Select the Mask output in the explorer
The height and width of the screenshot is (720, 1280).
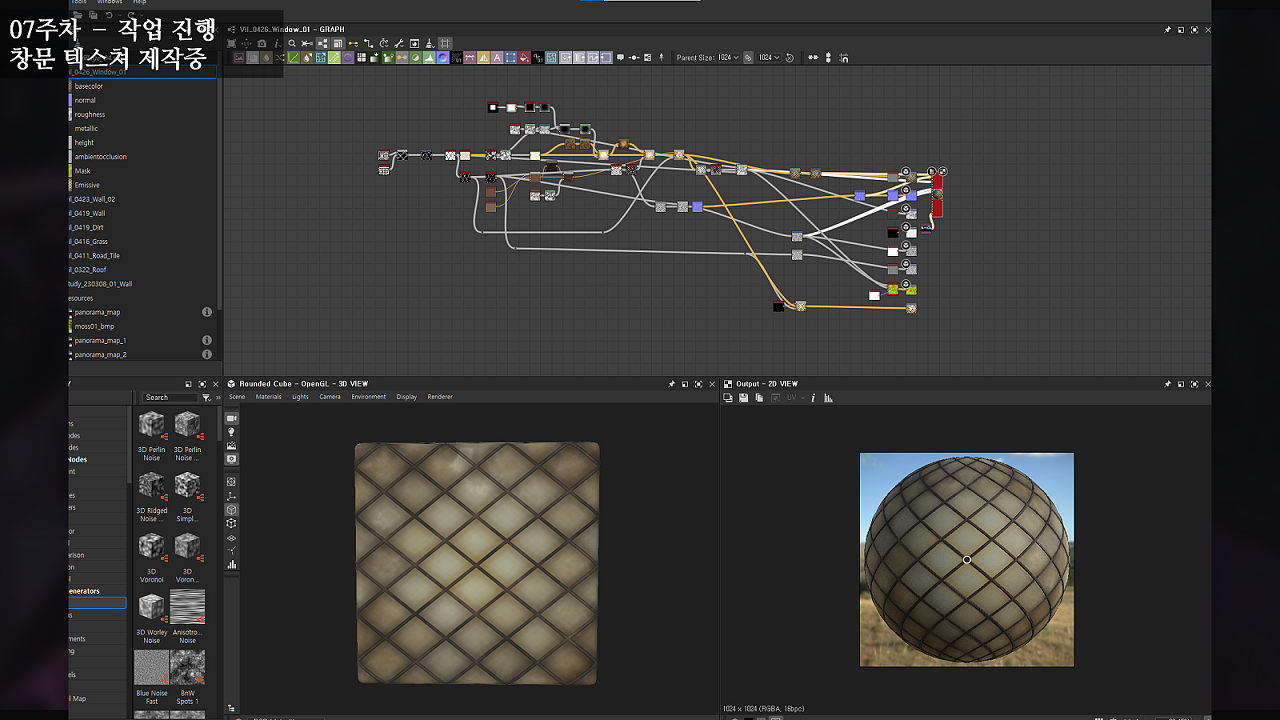tap(82, 170)
